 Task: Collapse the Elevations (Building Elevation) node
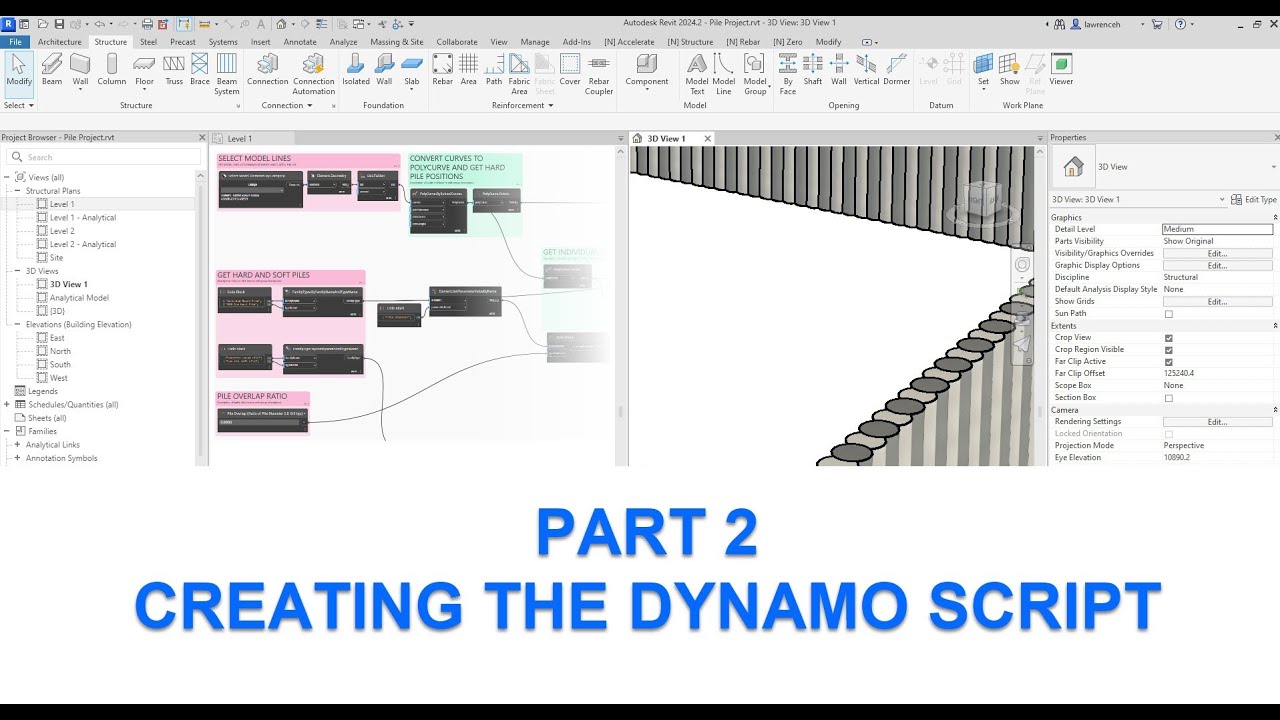pos(17,324)
